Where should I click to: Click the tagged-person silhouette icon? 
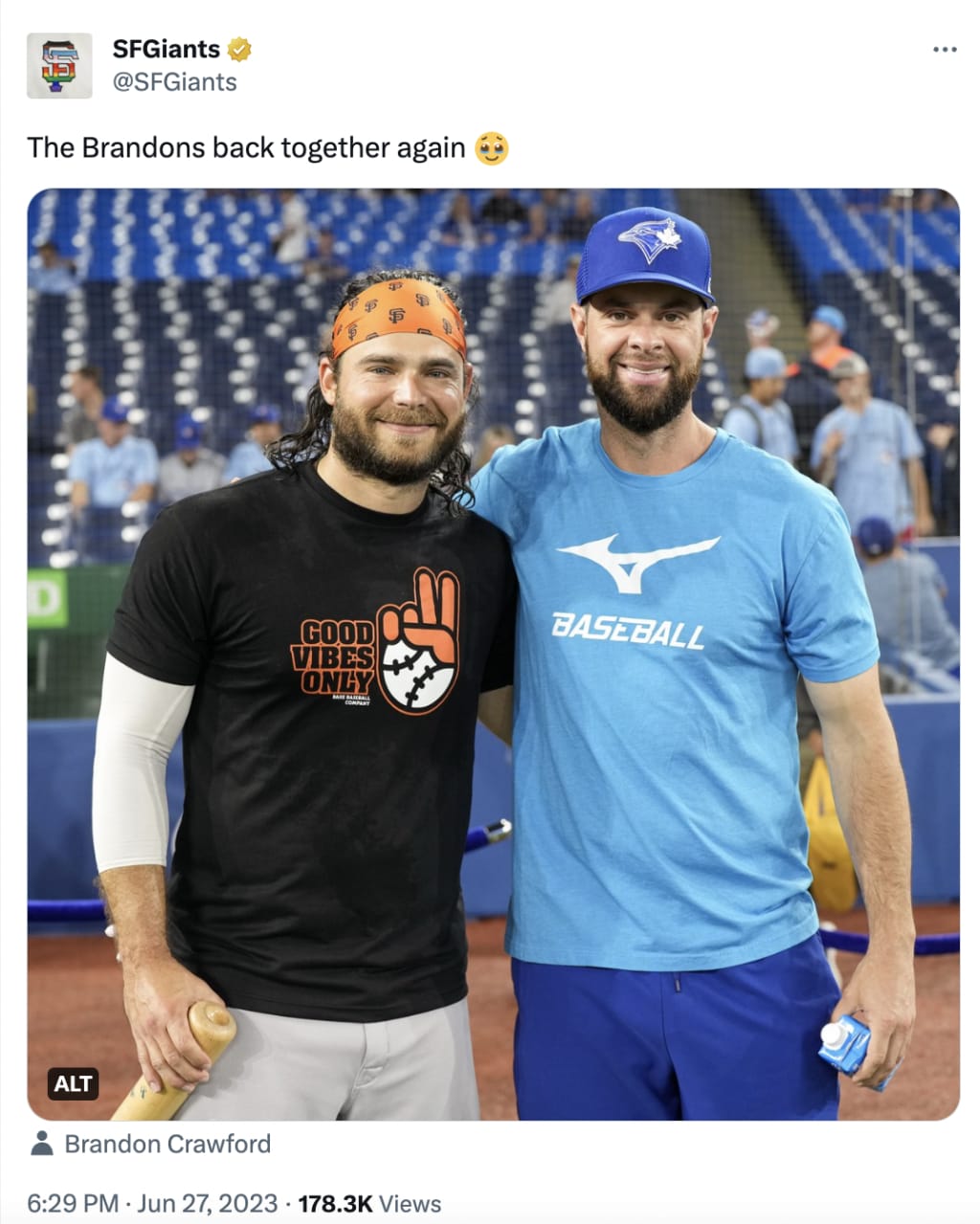(41, 1144)
